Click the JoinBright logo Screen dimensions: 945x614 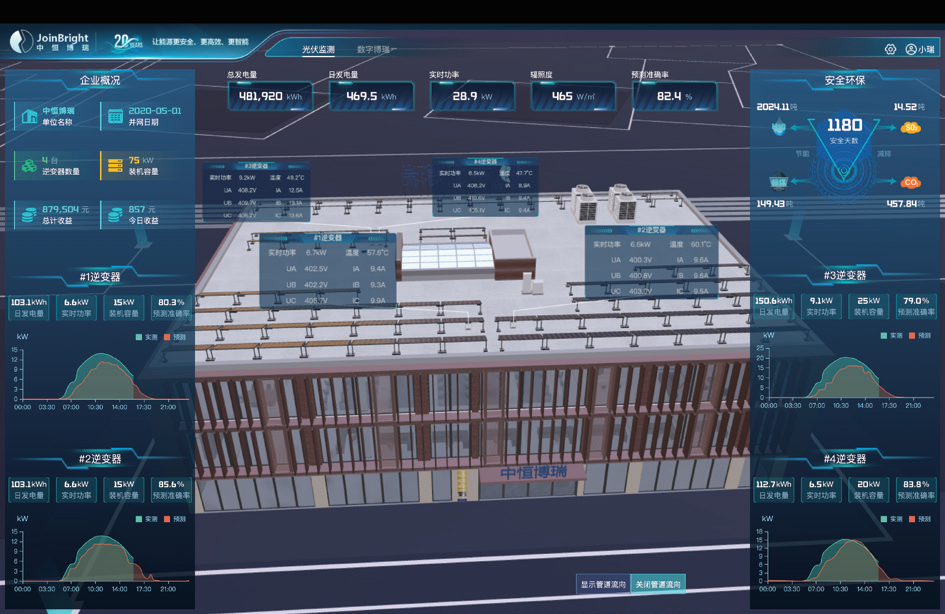coord(50,42)
